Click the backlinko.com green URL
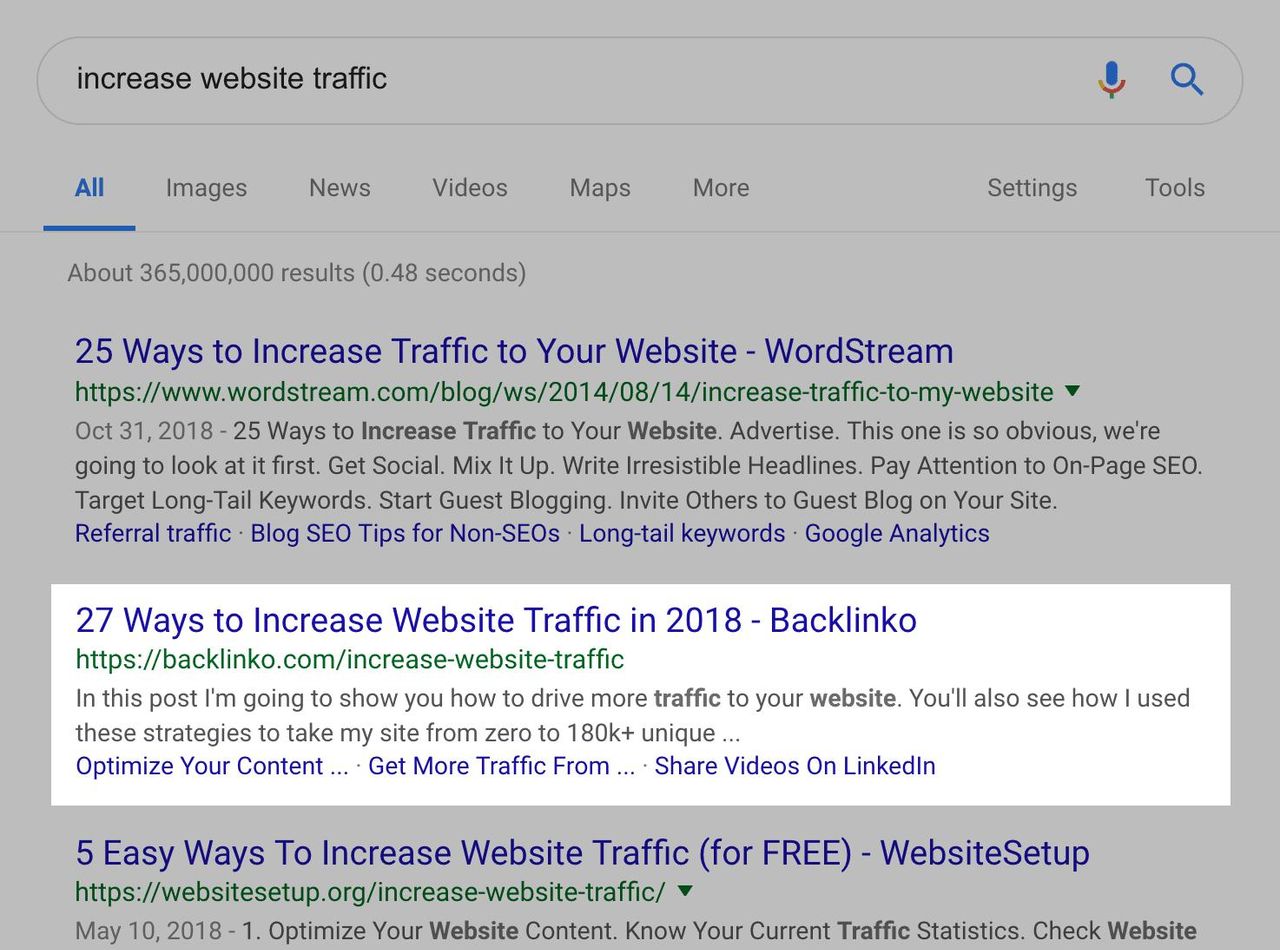 (x=350, y=659)
